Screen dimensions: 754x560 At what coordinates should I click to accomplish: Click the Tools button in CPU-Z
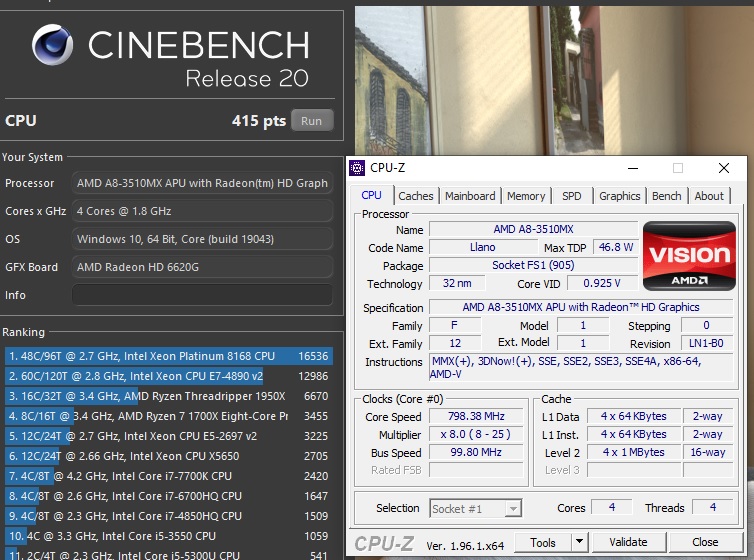[542, 543]
